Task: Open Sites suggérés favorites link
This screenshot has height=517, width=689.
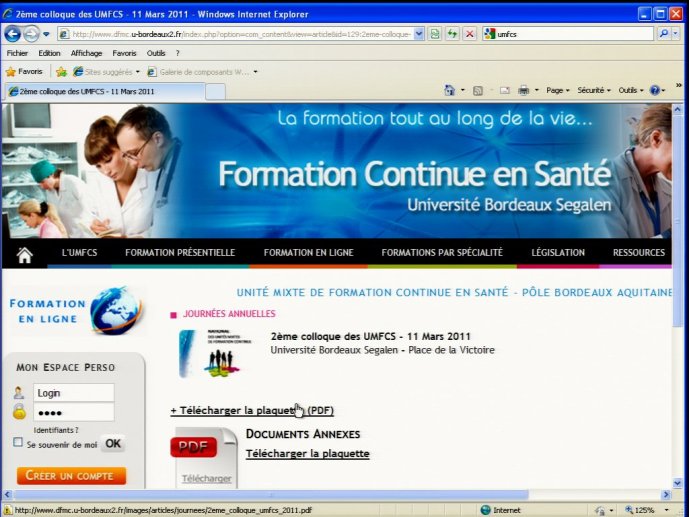Action: coord(106,72)
